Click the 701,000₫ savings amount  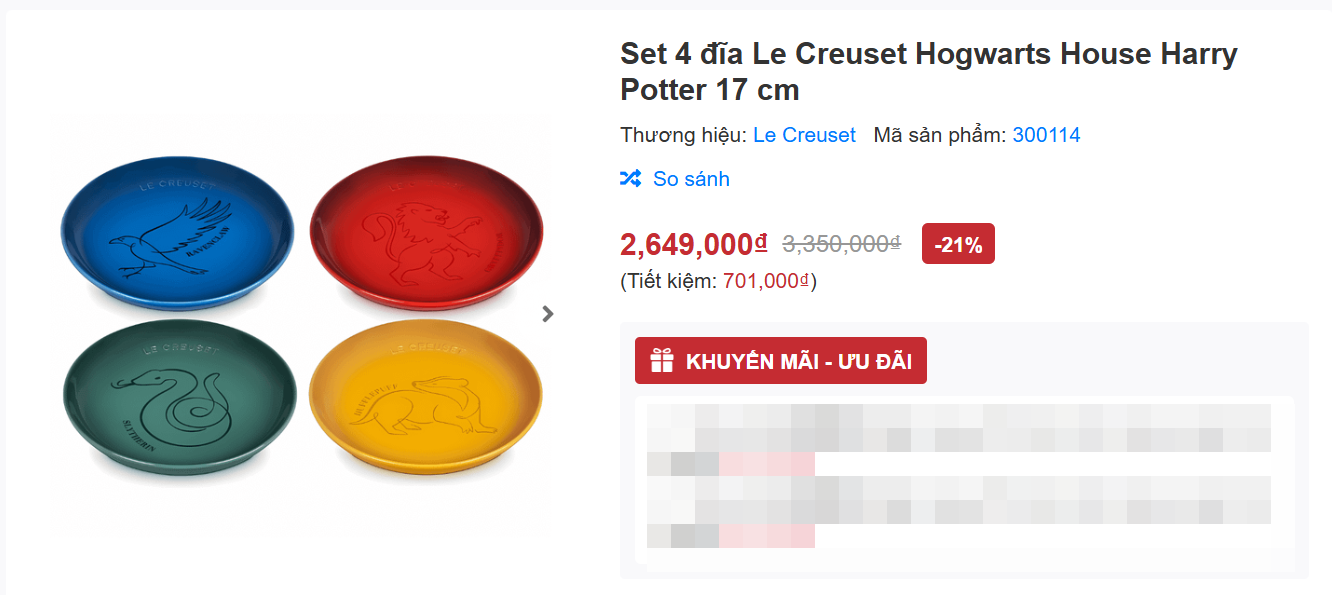point(765,282)
